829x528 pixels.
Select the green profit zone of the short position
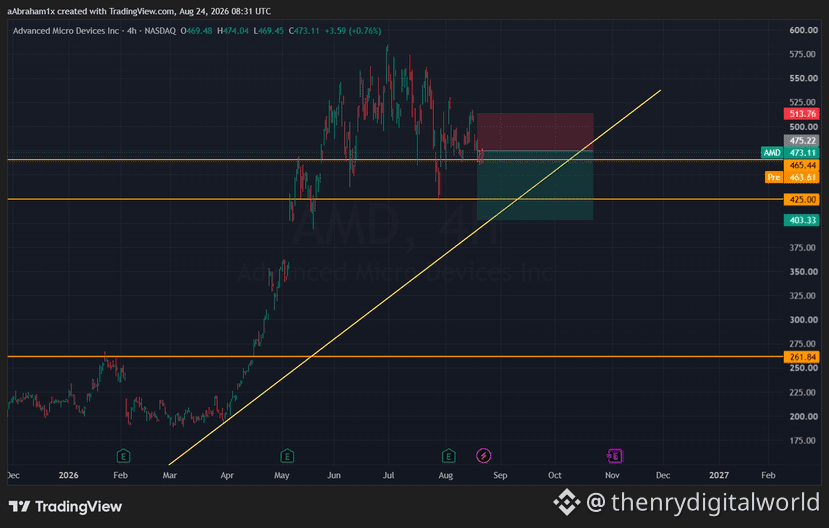tap(535, 186)
